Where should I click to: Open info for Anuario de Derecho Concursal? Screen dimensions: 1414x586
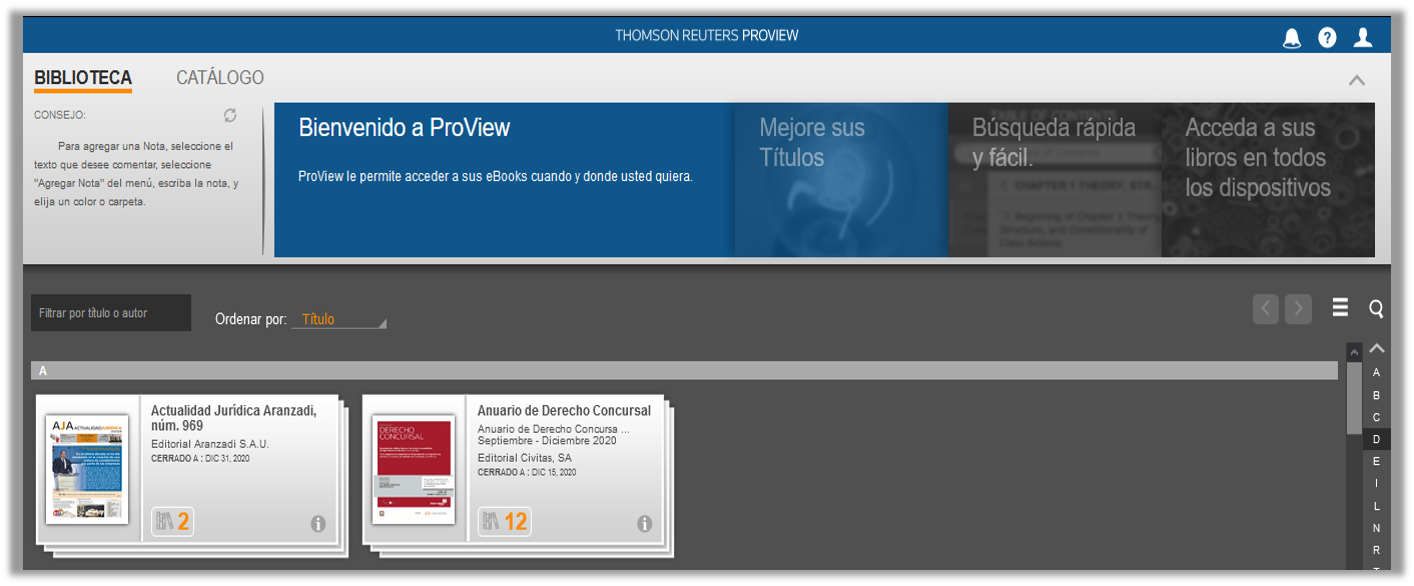coord(645,523)
